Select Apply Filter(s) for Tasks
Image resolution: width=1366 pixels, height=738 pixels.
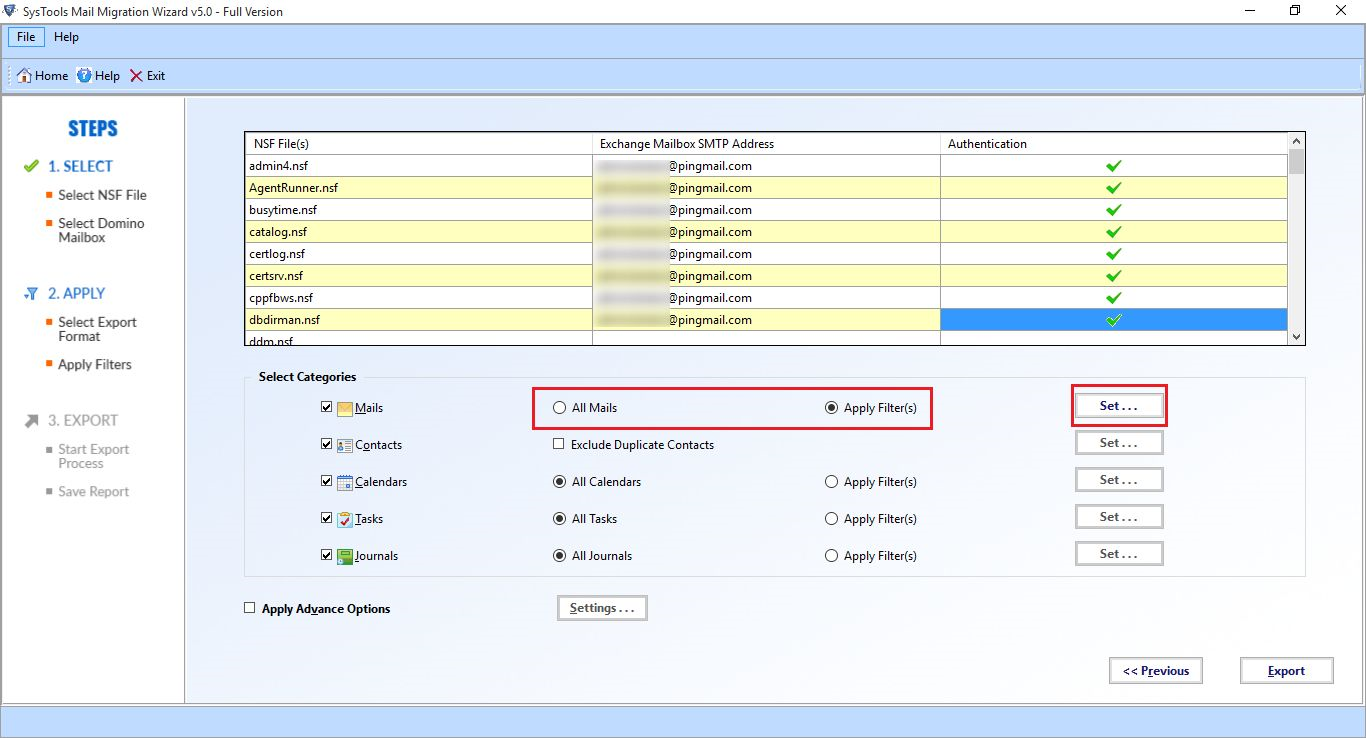coord(831,519)
